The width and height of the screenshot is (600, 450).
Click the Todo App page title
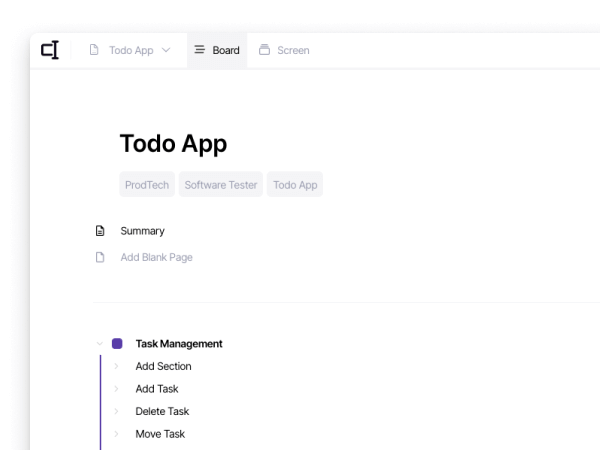point(173,144)
